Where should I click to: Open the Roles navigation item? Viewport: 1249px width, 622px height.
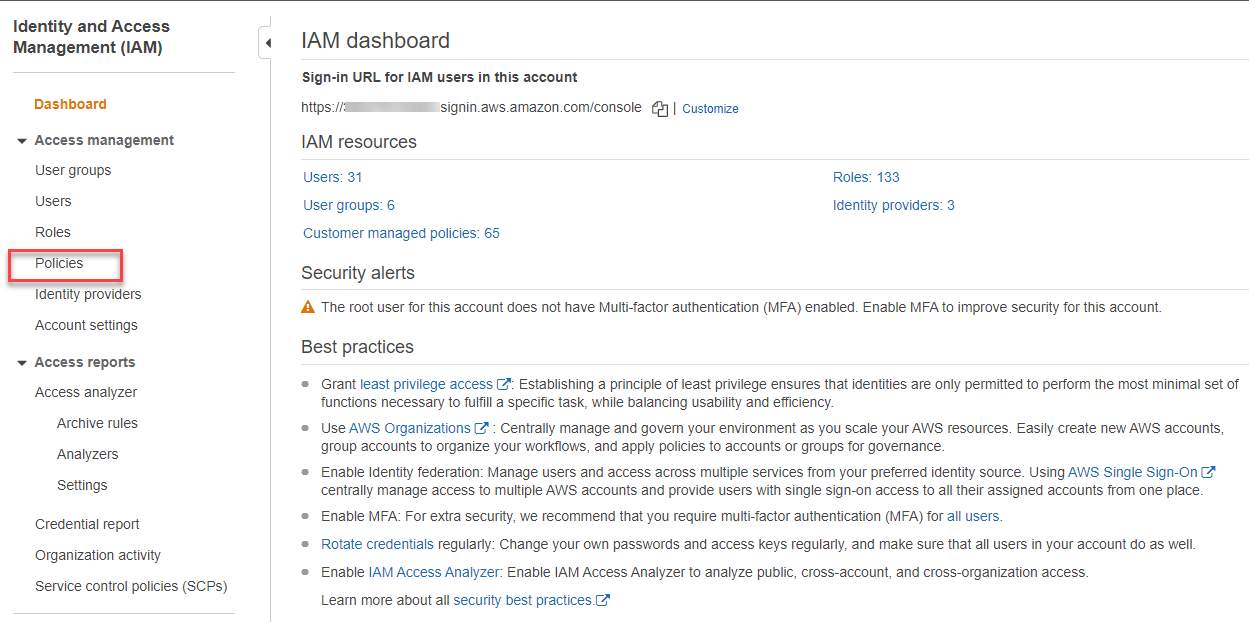click(53, 232)
